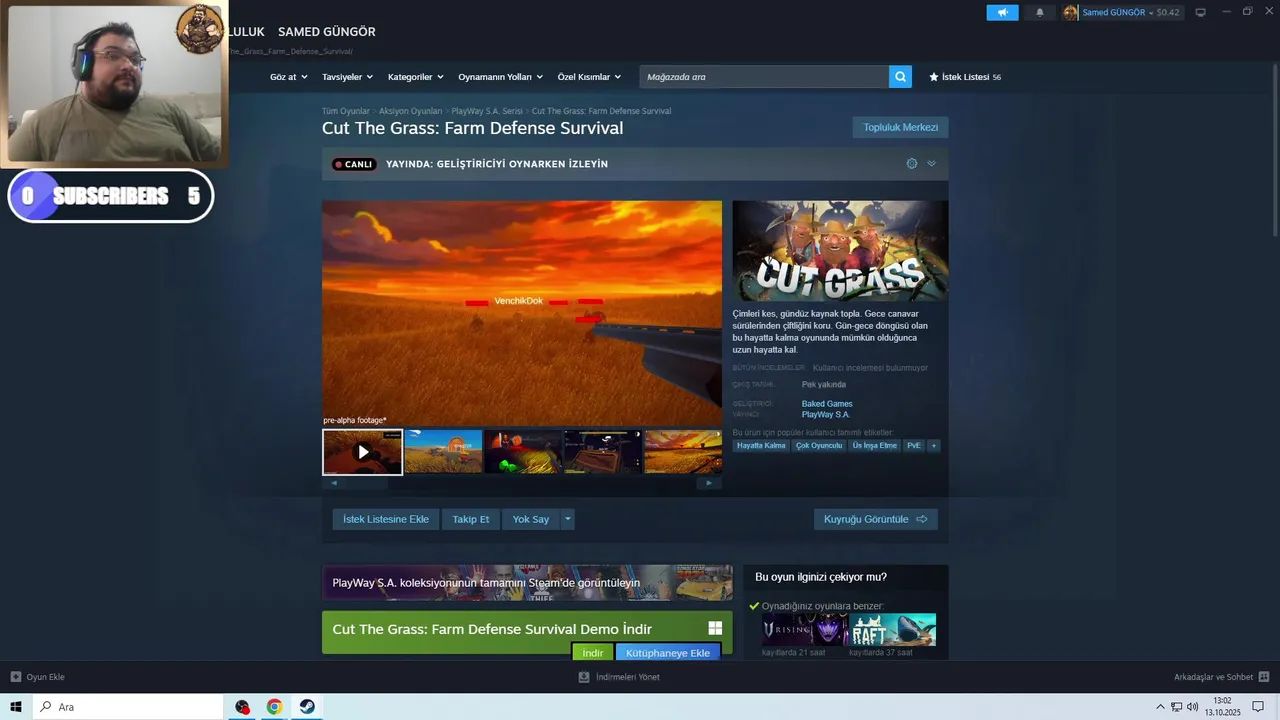Select the Hayatta Kalma tag

pyautogui.click(x=761, y=445)
